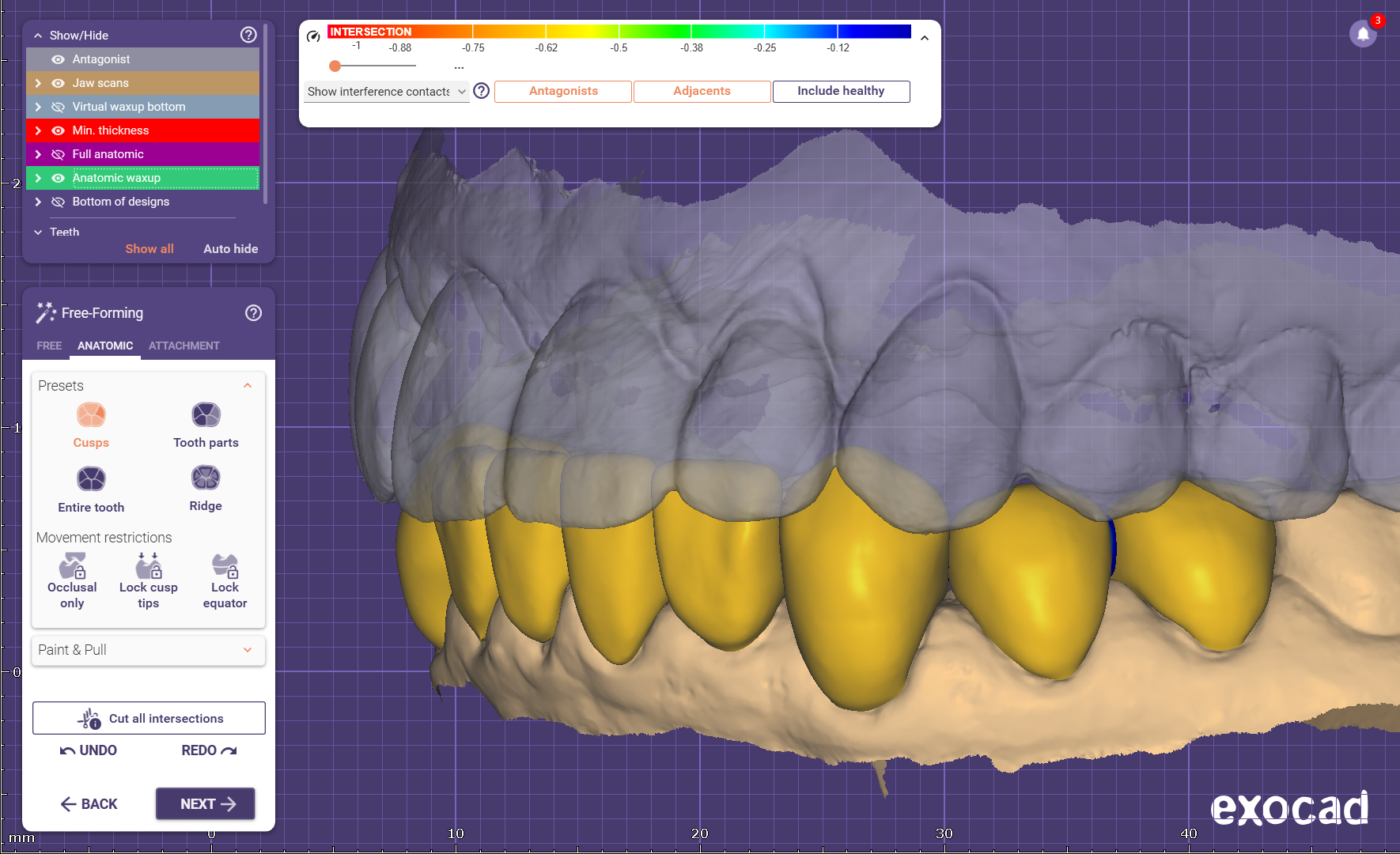The height and width of the screenshot is (854, 1400).
Task: Switch to the ATTACHMENT tab
Action: point(184,346)
